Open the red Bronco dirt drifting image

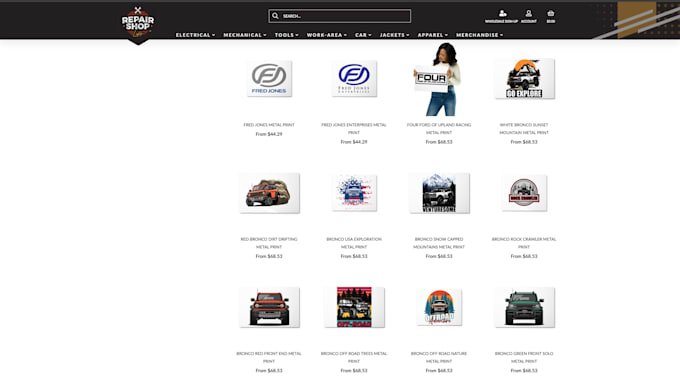(269, 193)
